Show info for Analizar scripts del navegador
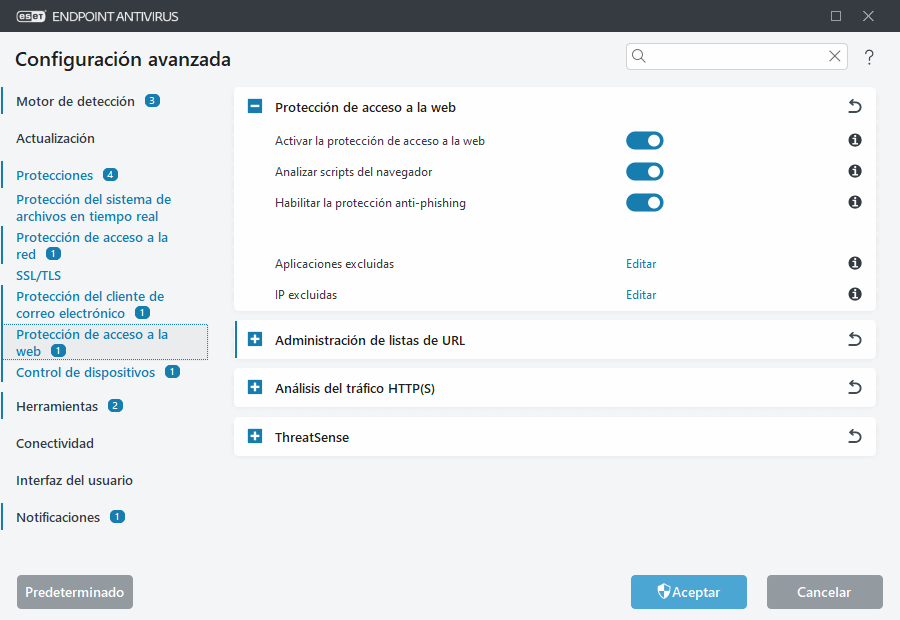Viewport: 900px width, 620px height. point(855,171)
